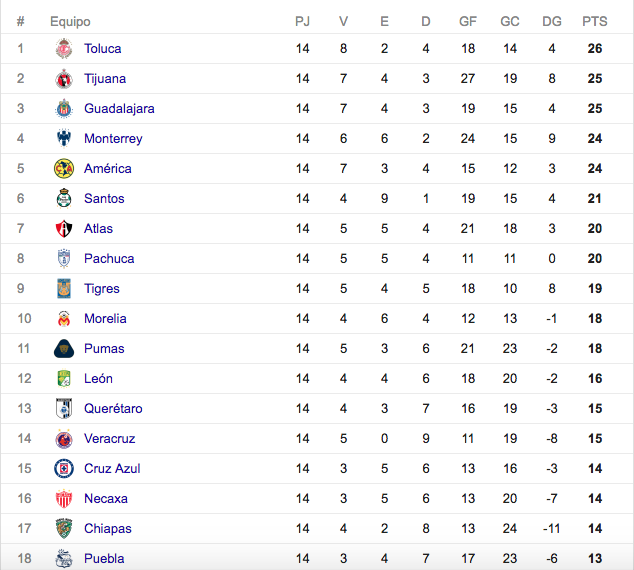This screenshot has width=634, height=570.
Task: Follow the León team name link
Action: tap(98, 378)
